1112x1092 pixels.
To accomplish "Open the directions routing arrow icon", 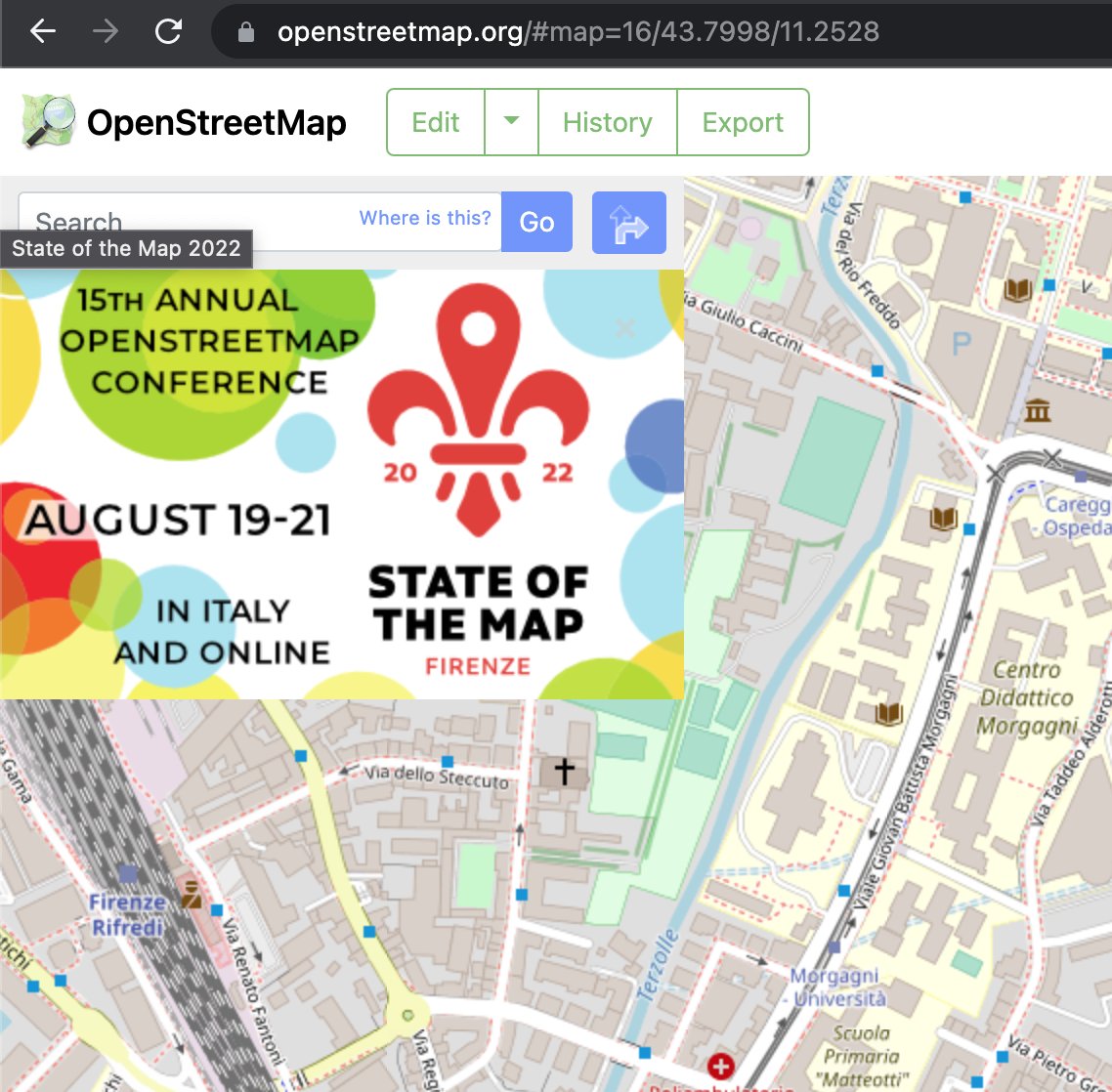I will (x=628, y=222).
